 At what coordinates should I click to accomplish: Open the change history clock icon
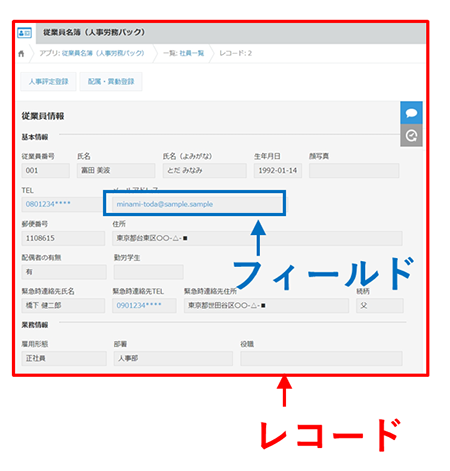pos(411,135)
